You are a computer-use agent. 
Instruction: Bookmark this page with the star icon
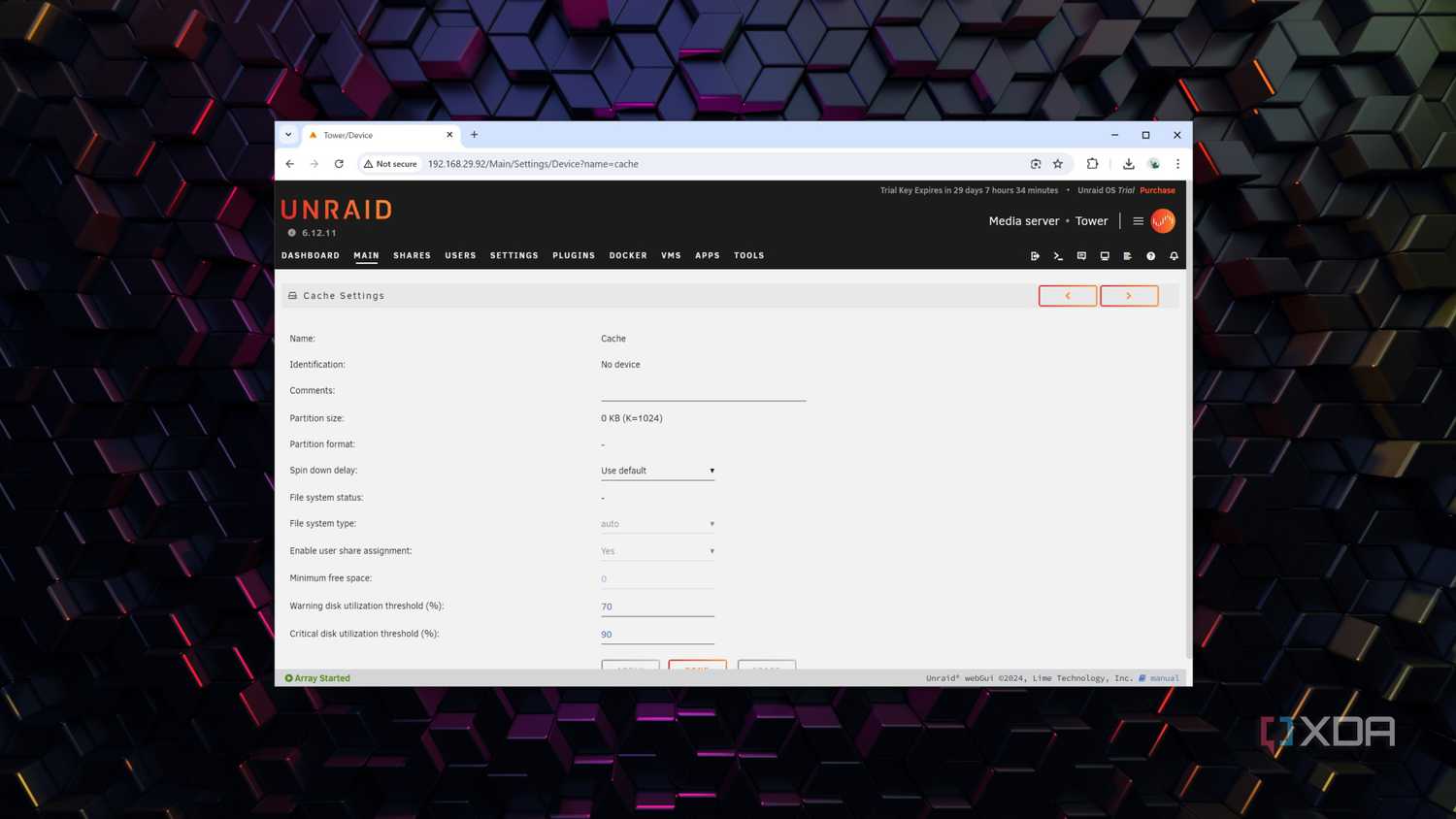[1058, 164]
